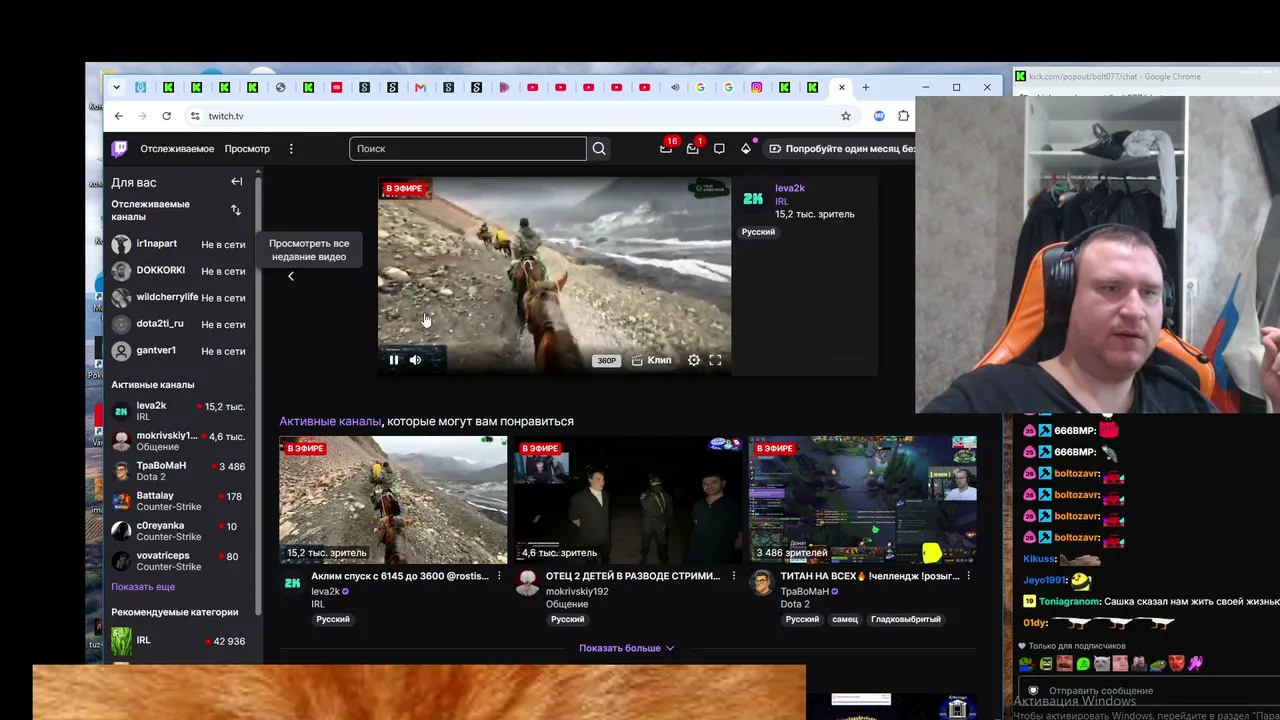Open the three-dot more menu in Twitch header
The width and height of the screenshot is (1280, 720).
click(291, 149)
